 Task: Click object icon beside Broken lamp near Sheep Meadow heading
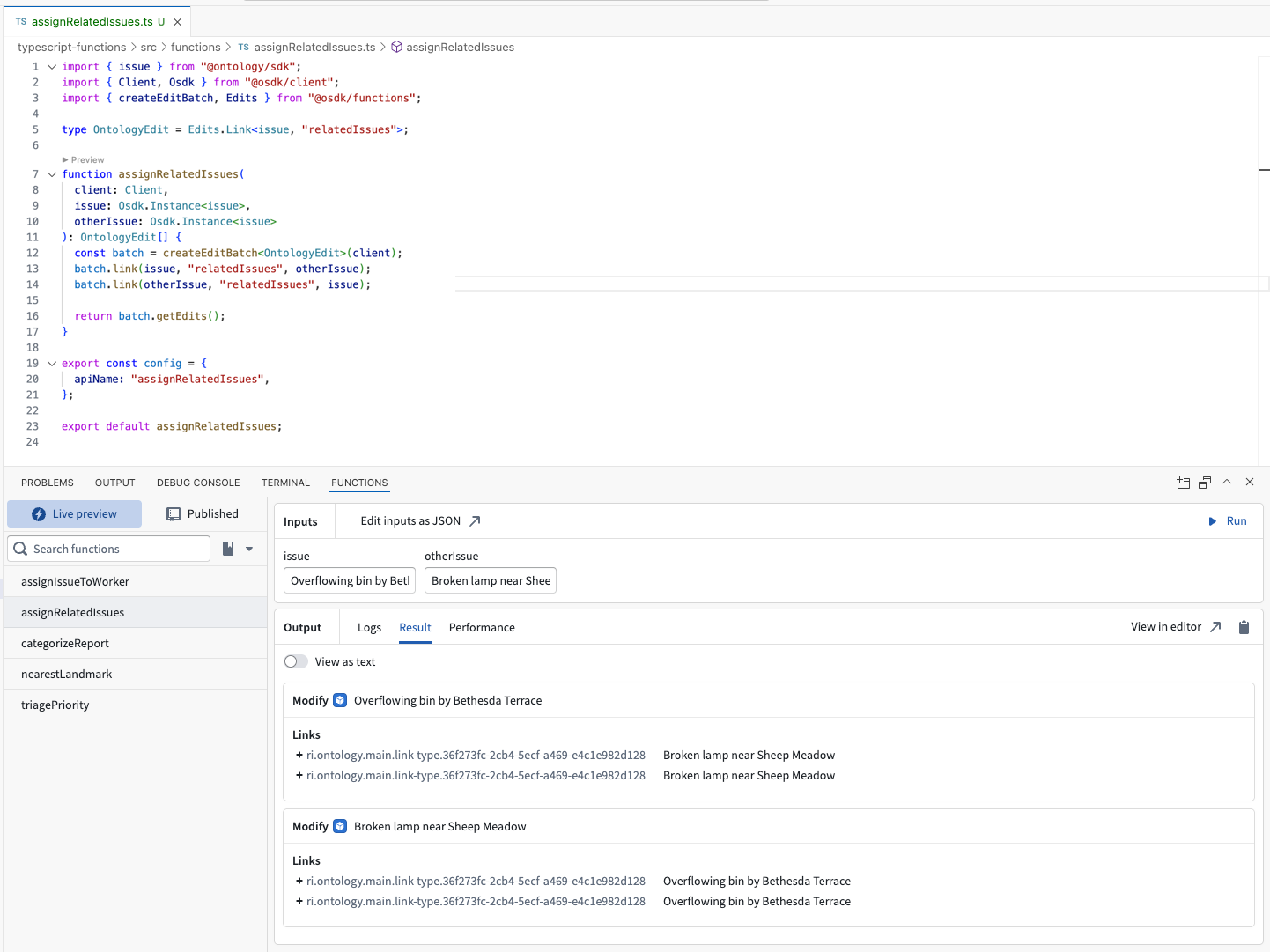(x=340, y=827)
